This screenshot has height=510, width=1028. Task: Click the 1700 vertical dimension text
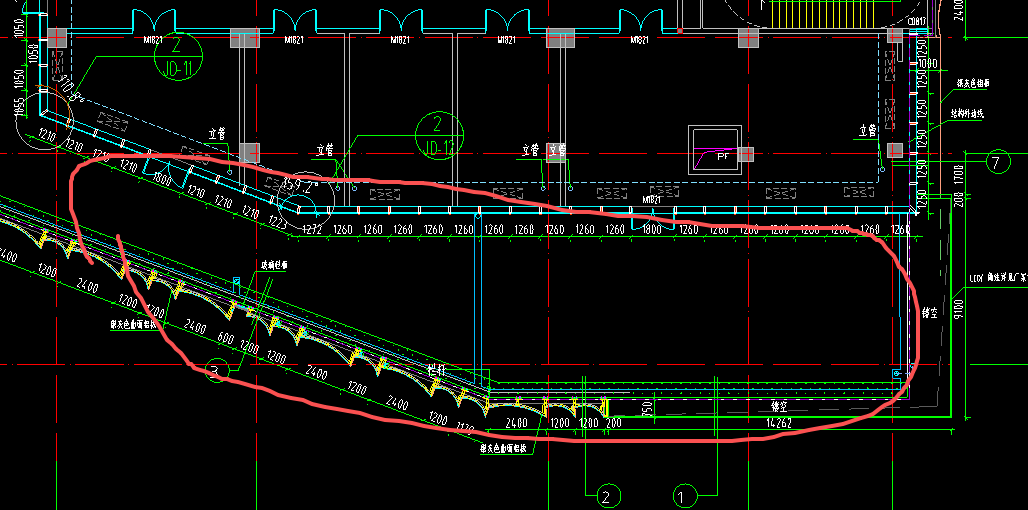pos(957,175)
